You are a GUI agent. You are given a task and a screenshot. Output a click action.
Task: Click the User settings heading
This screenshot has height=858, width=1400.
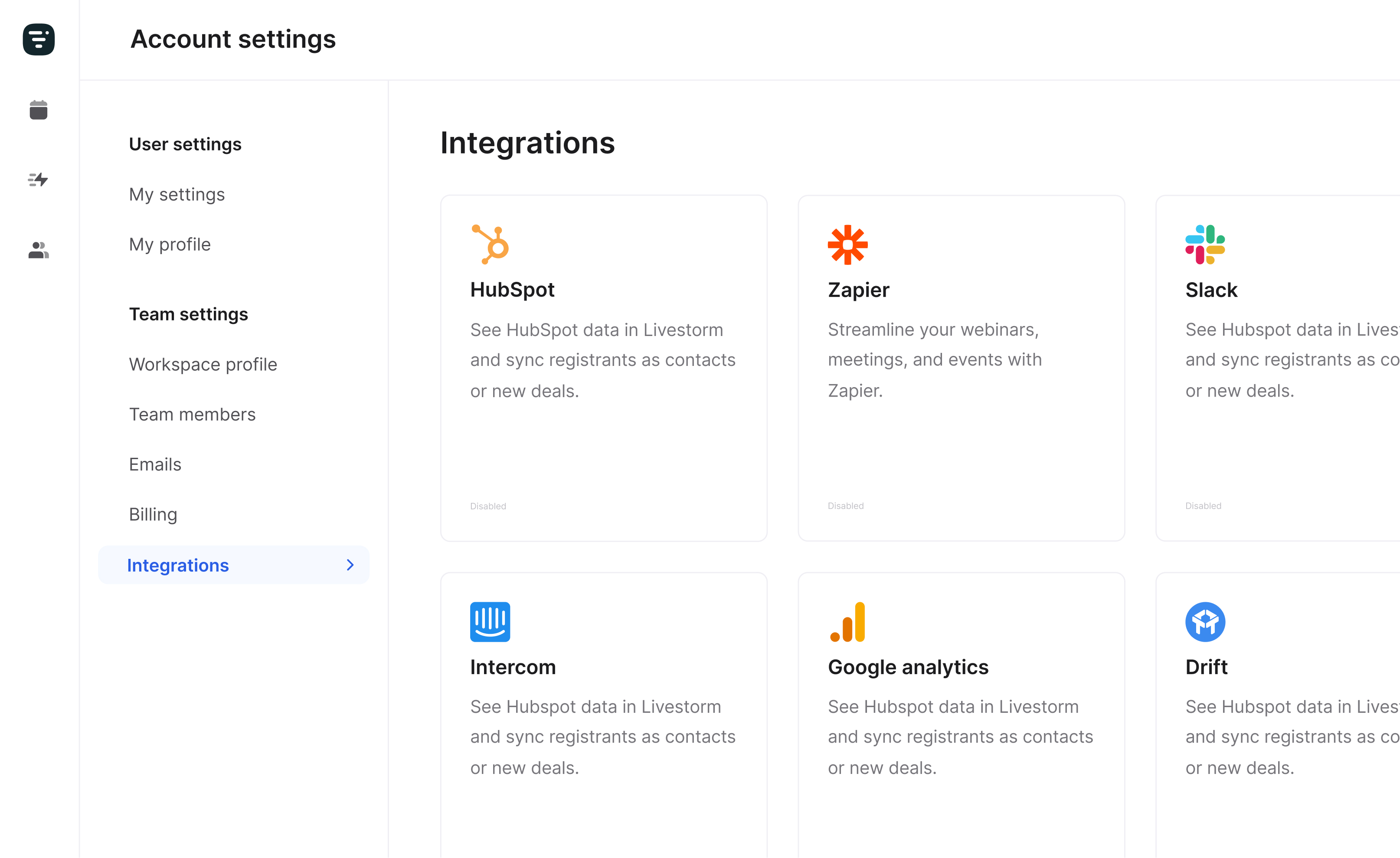click(185, 144)
